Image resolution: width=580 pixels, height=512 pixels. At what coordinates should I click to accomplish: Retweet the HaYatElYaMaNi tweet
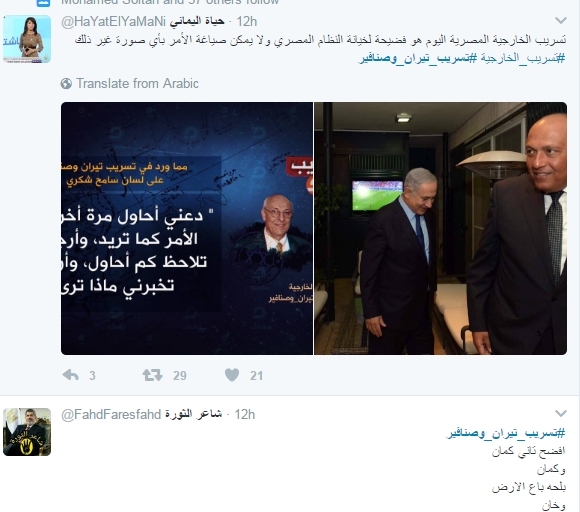[152, 375]
